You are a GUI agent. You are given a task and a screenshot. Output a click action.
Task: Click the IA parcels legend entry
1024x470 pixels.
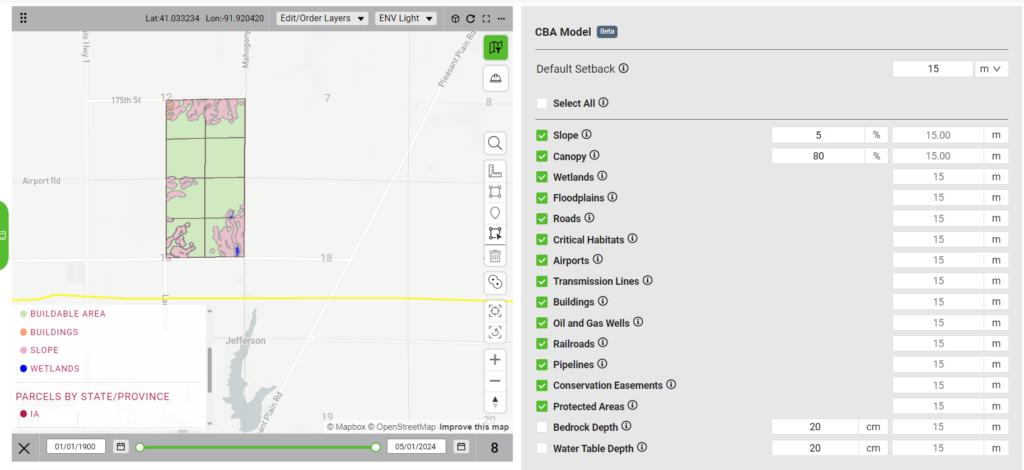coord(29,414)
